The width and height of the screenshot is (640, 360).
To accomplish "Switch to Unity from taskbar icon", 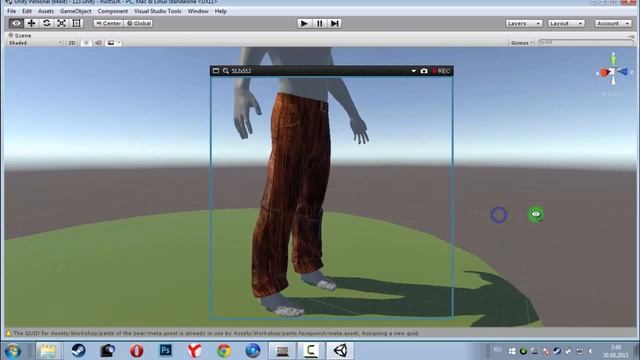I will point(340,351).
